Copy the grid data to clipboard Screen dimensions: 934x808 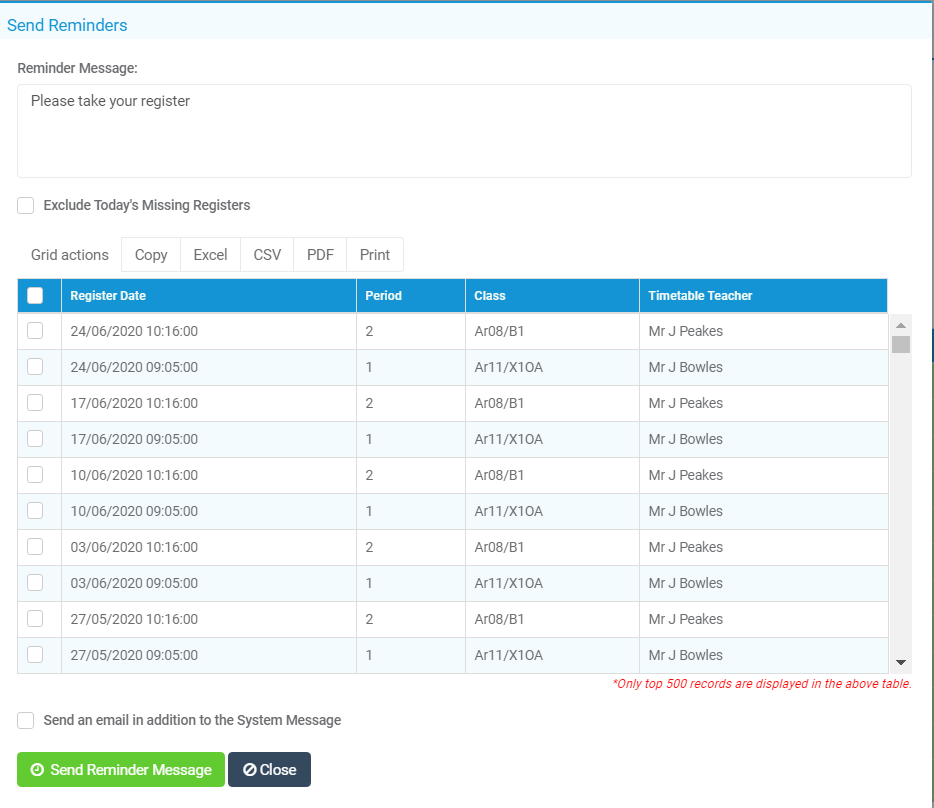point(151,254)
